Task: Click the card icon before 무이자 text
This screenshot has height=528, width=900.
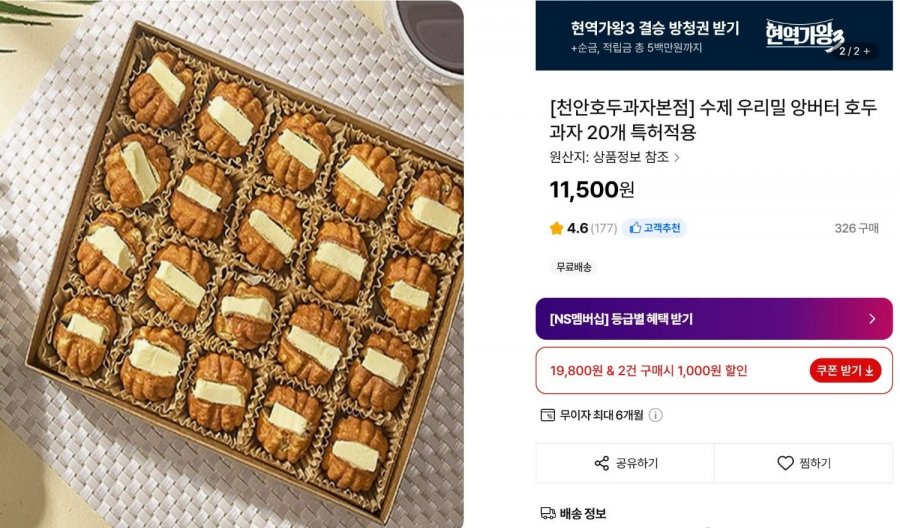Action: tap(547, 415)
